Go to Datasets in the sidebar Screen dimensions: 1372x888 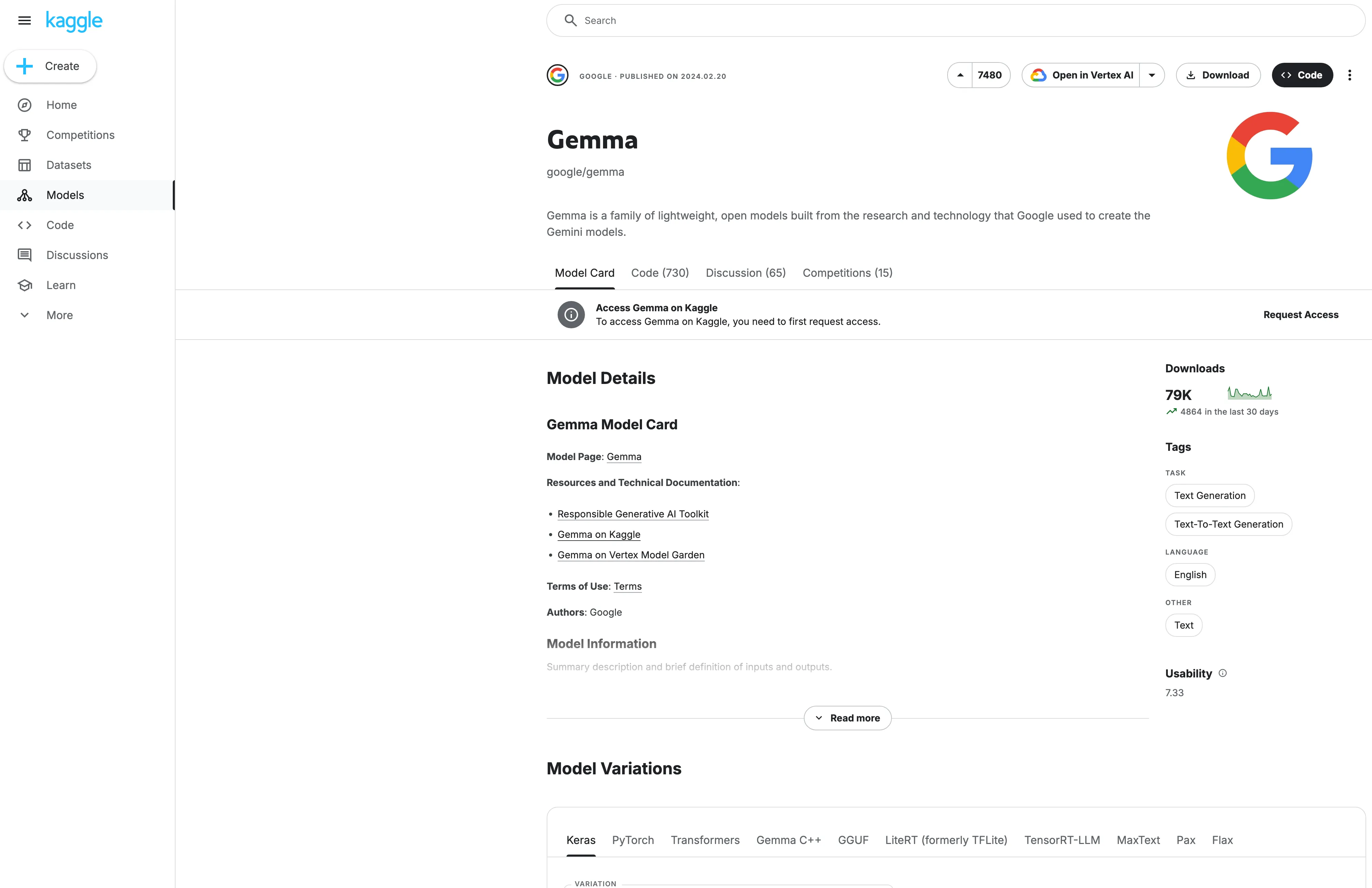[x=69, y=165]
